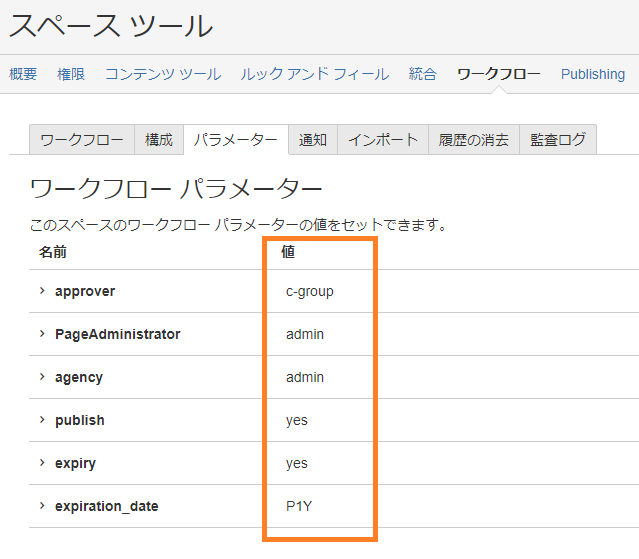Switch to the 構成 sub-tab

point(159,140)
